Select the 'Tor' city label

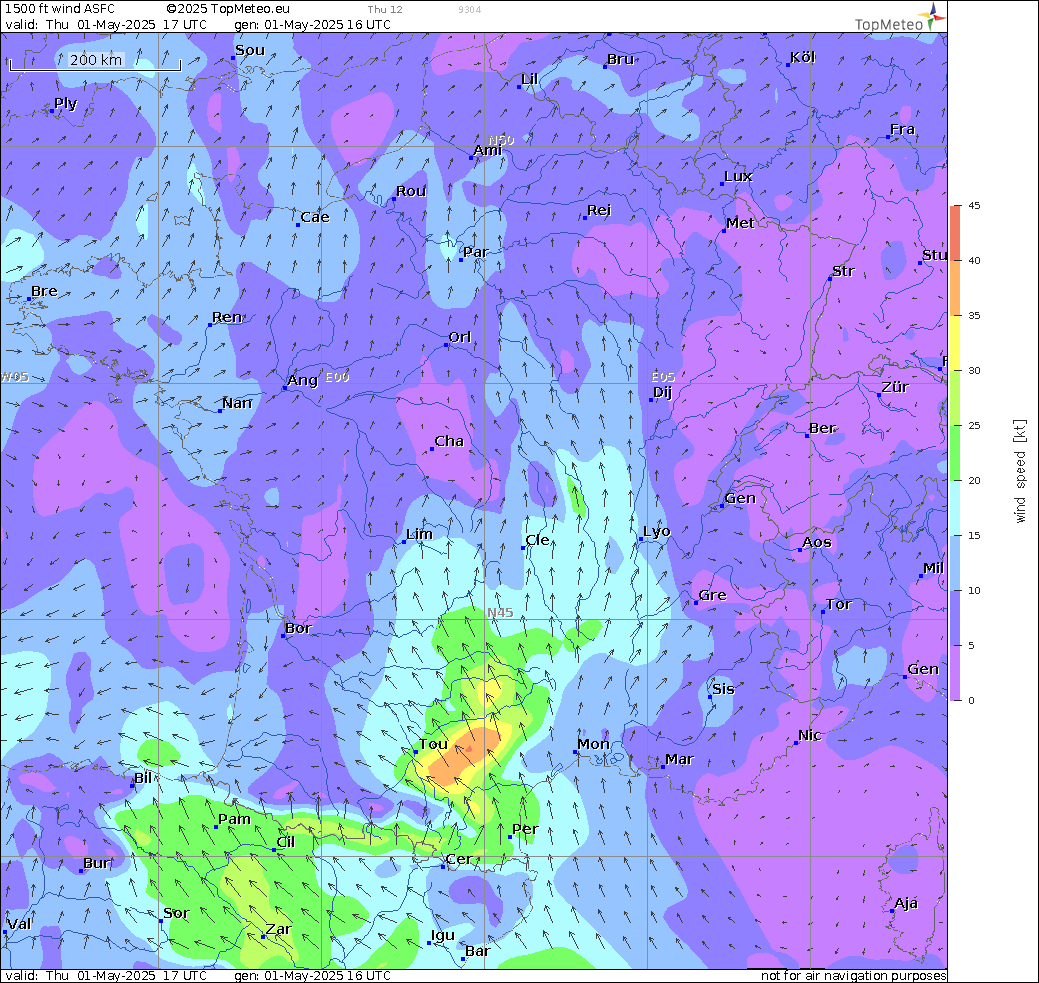(x=838, y=605)
